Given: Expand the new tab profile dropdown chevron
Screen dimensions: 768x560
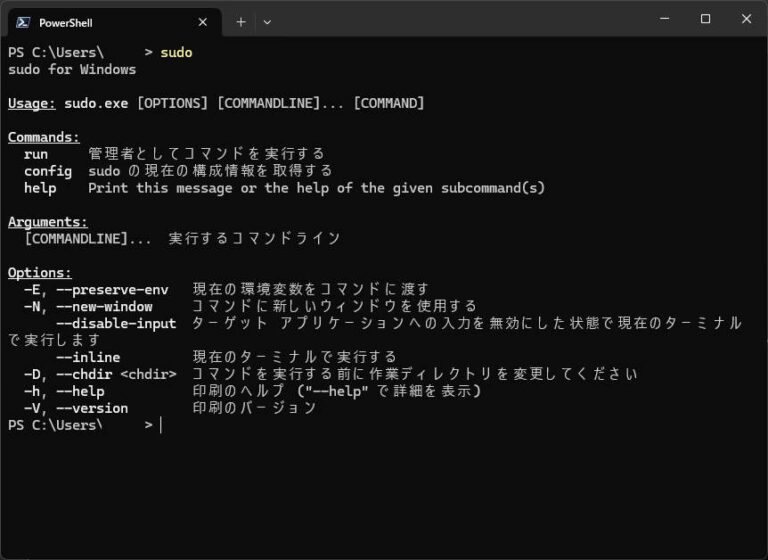Looking at the screenshot, I should pos(267,21).
